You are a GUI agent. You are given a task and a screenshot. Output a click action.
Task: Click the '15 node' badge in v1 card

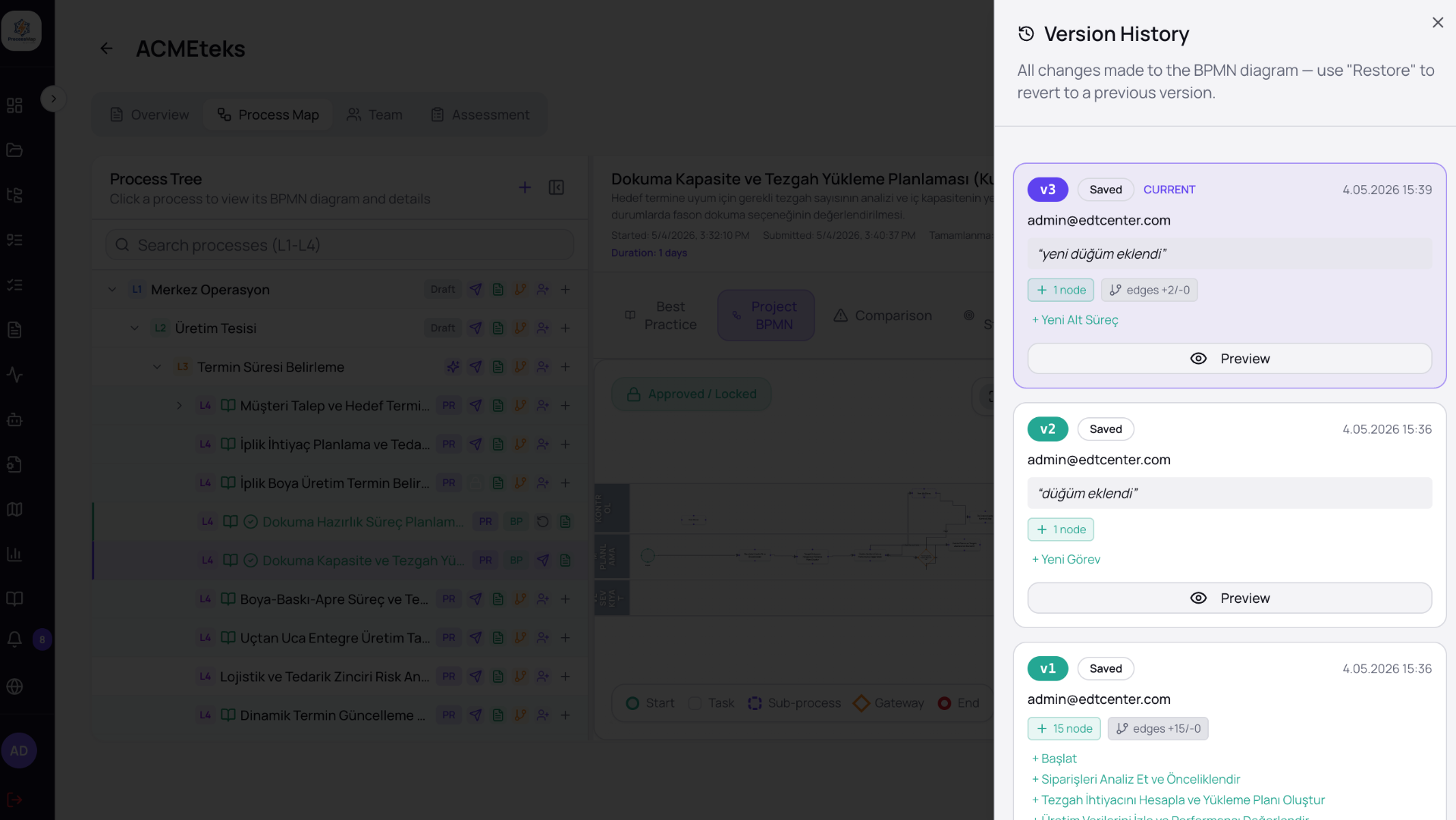[1064, 729]
